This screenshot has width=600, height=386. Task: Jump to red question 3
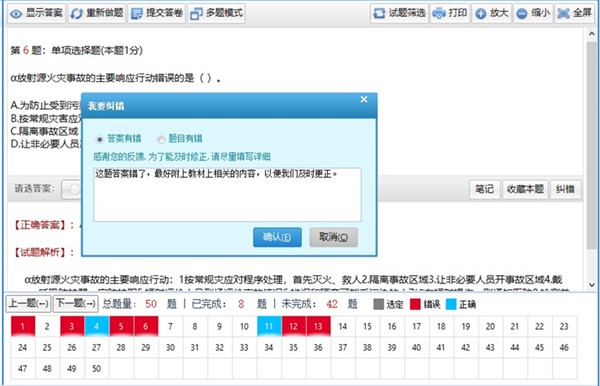tap(72, 326)
